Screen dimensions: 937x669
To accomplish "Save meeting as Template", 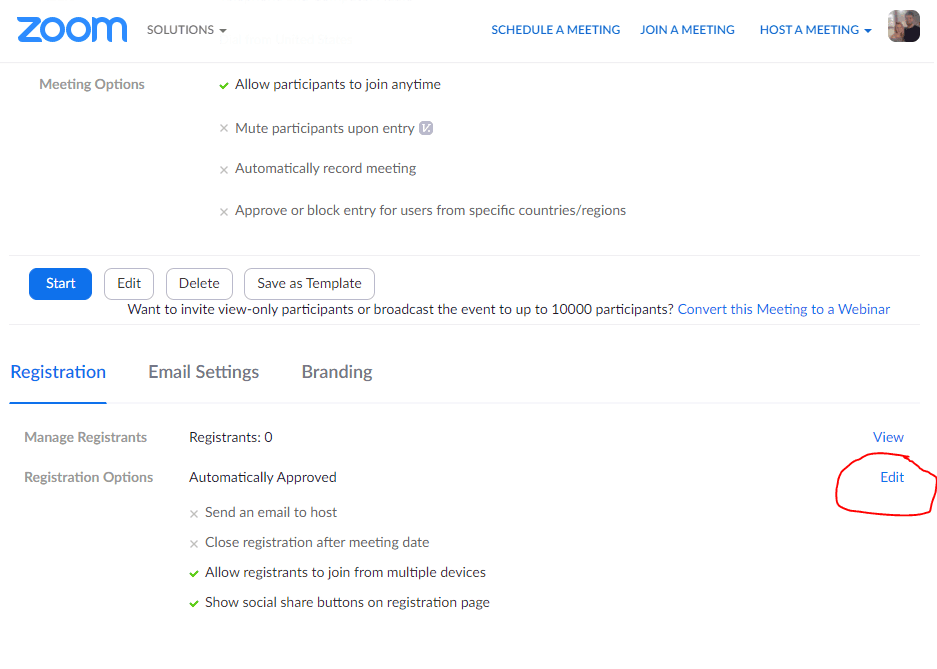I will click(x=309, y=283).
